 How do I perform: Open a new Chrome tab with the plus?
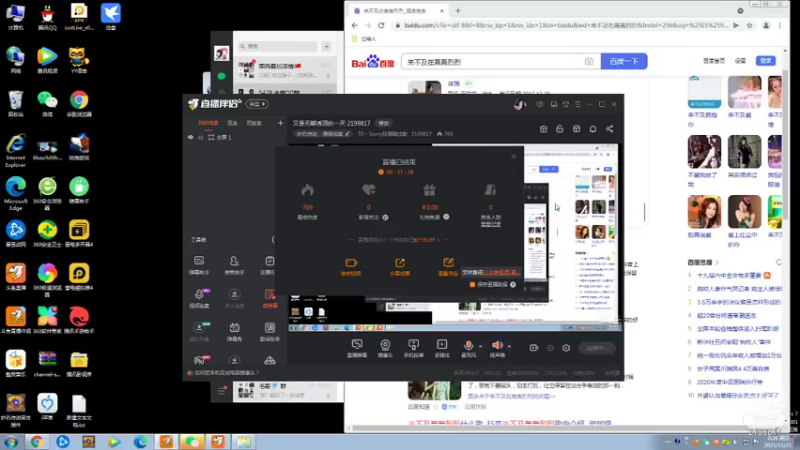point(458,10)
